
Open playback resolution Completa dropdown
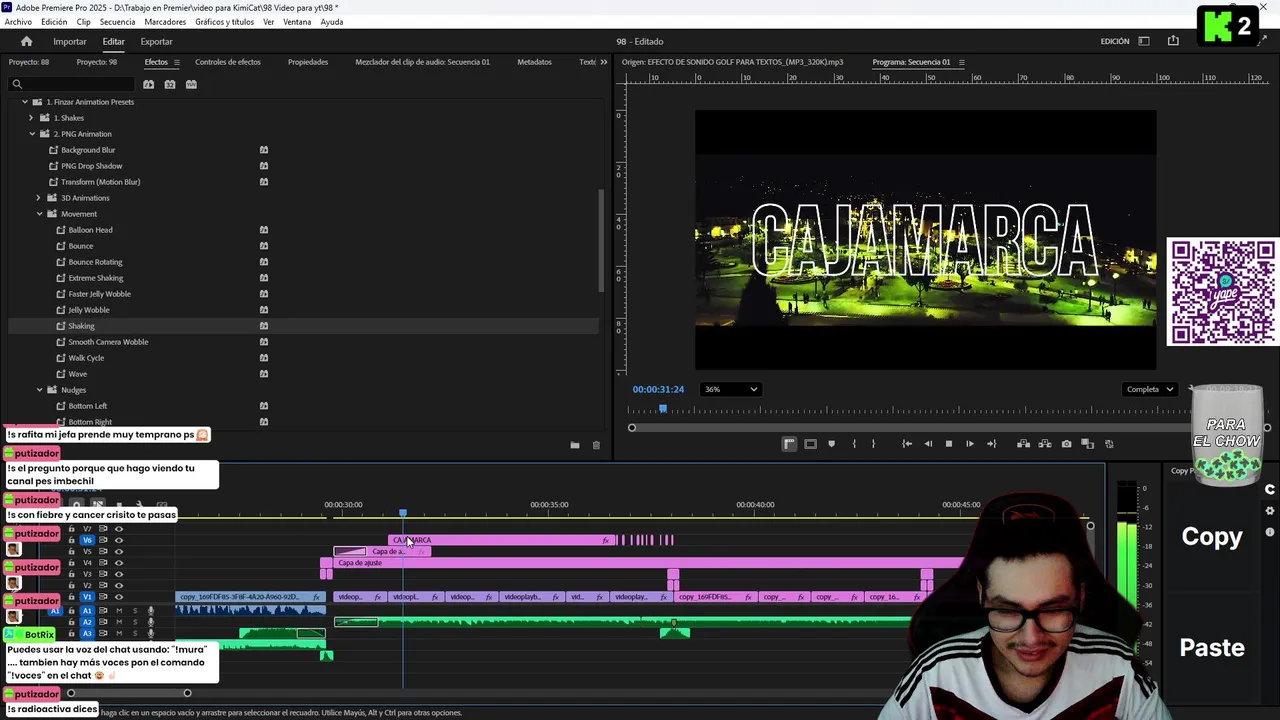1150,389
